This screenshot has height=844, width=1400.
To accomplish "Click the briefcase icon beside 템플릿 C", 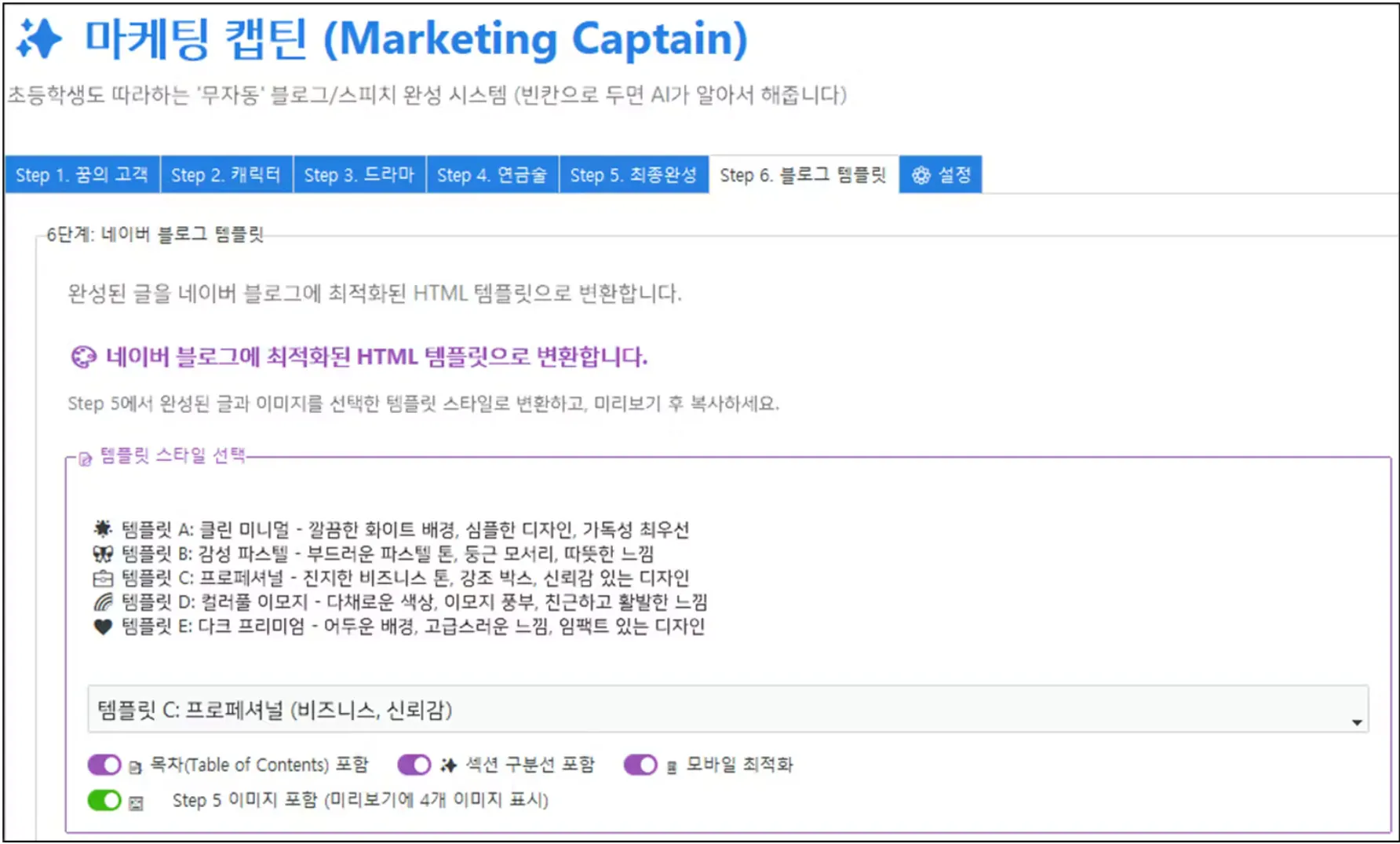I will pos(104,579).
